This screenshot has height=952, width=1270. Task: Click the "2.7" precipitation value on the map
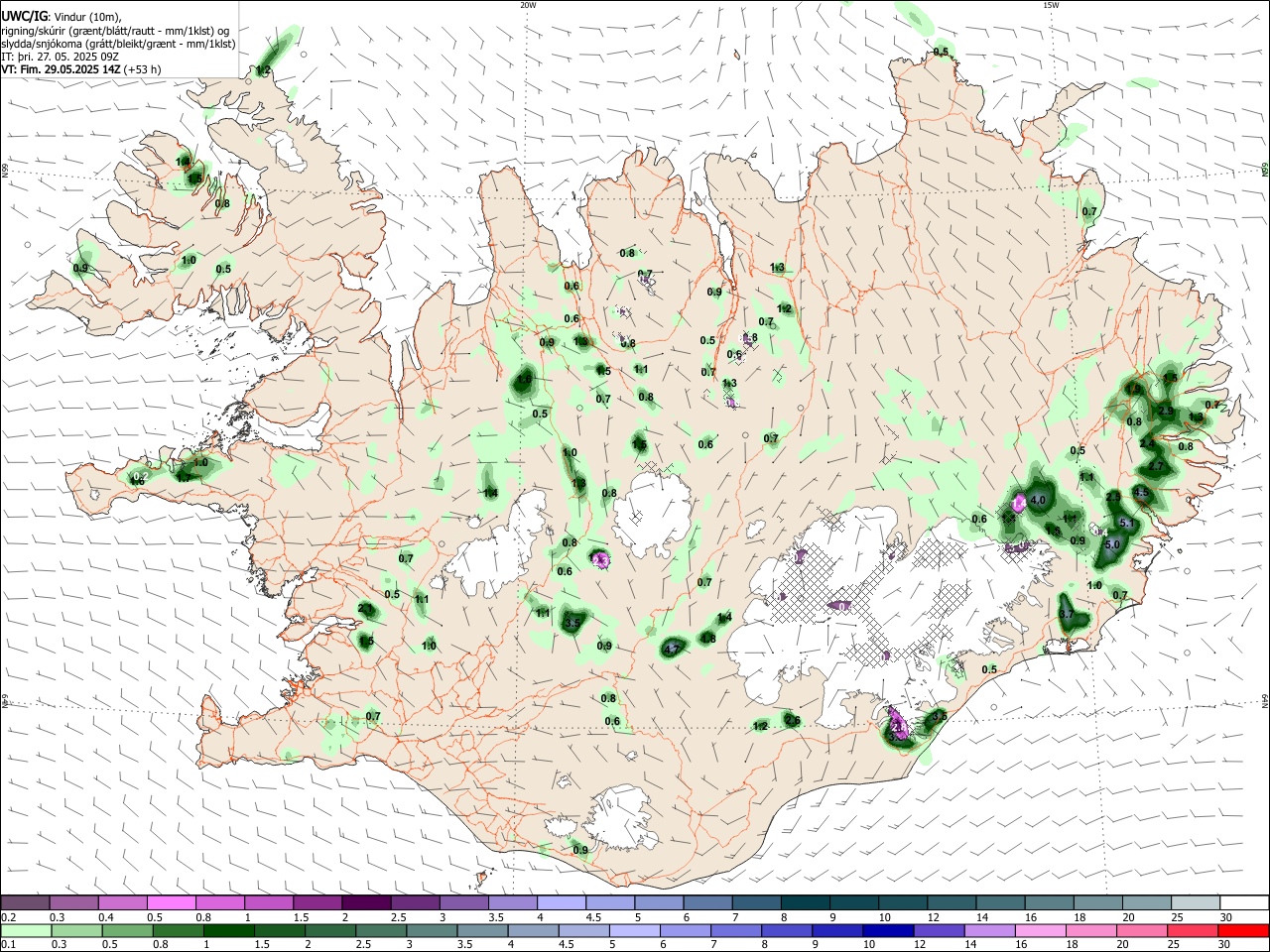(1155, 466)
